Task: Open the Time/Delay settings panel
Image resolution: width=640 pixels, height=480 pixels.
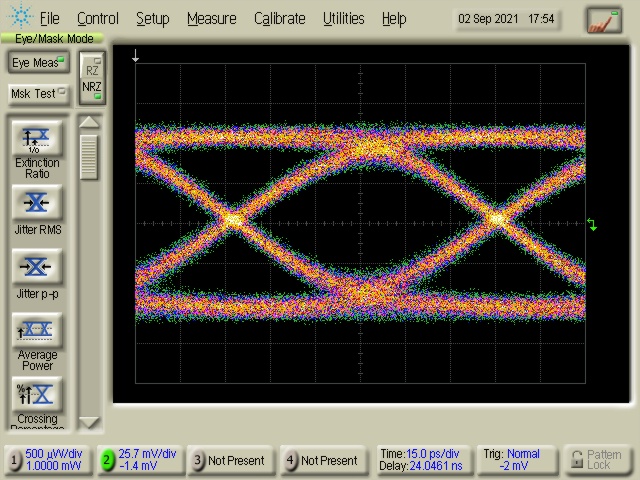Action: point(420,460)
